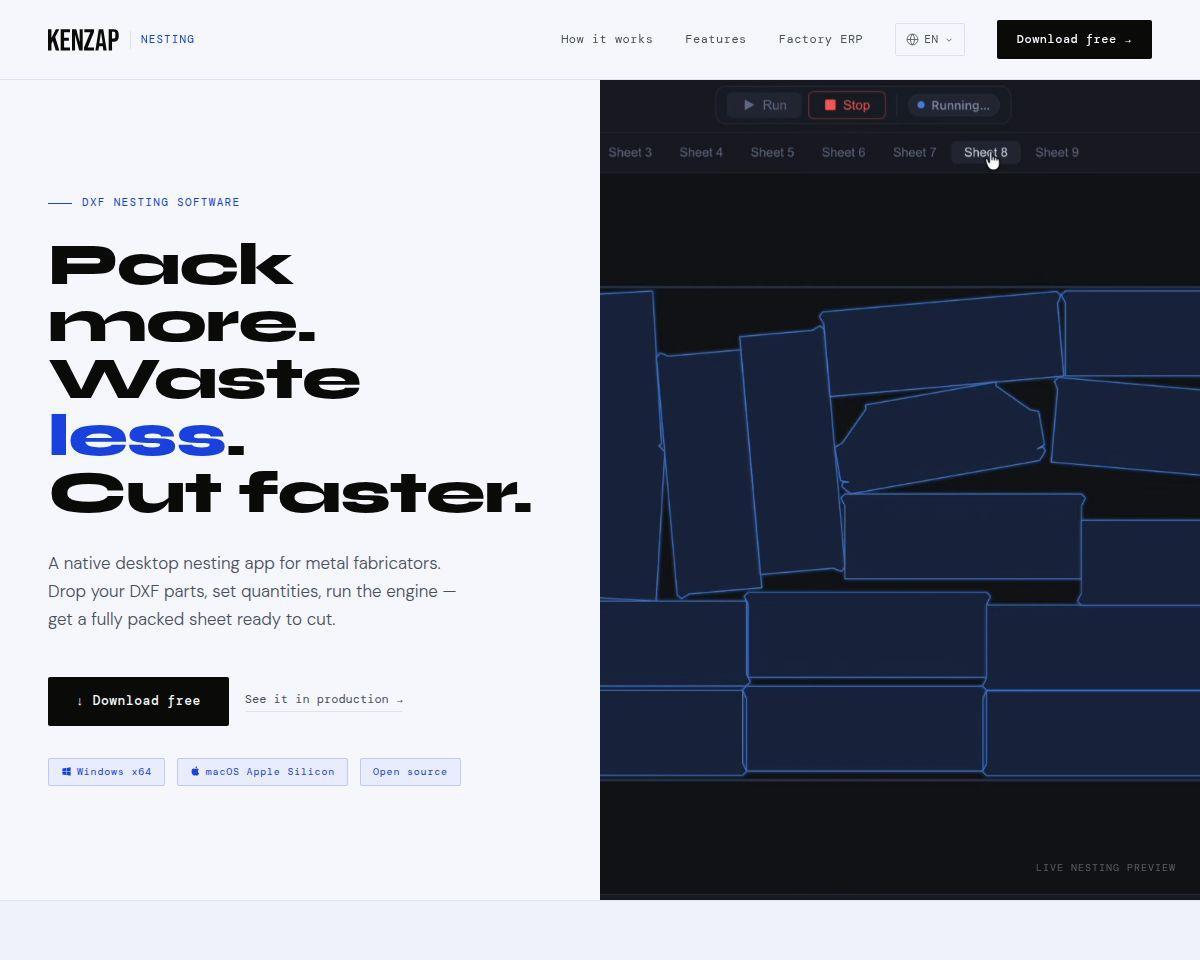Open the NESTING product label link
1200x960 pixels.
168,40
